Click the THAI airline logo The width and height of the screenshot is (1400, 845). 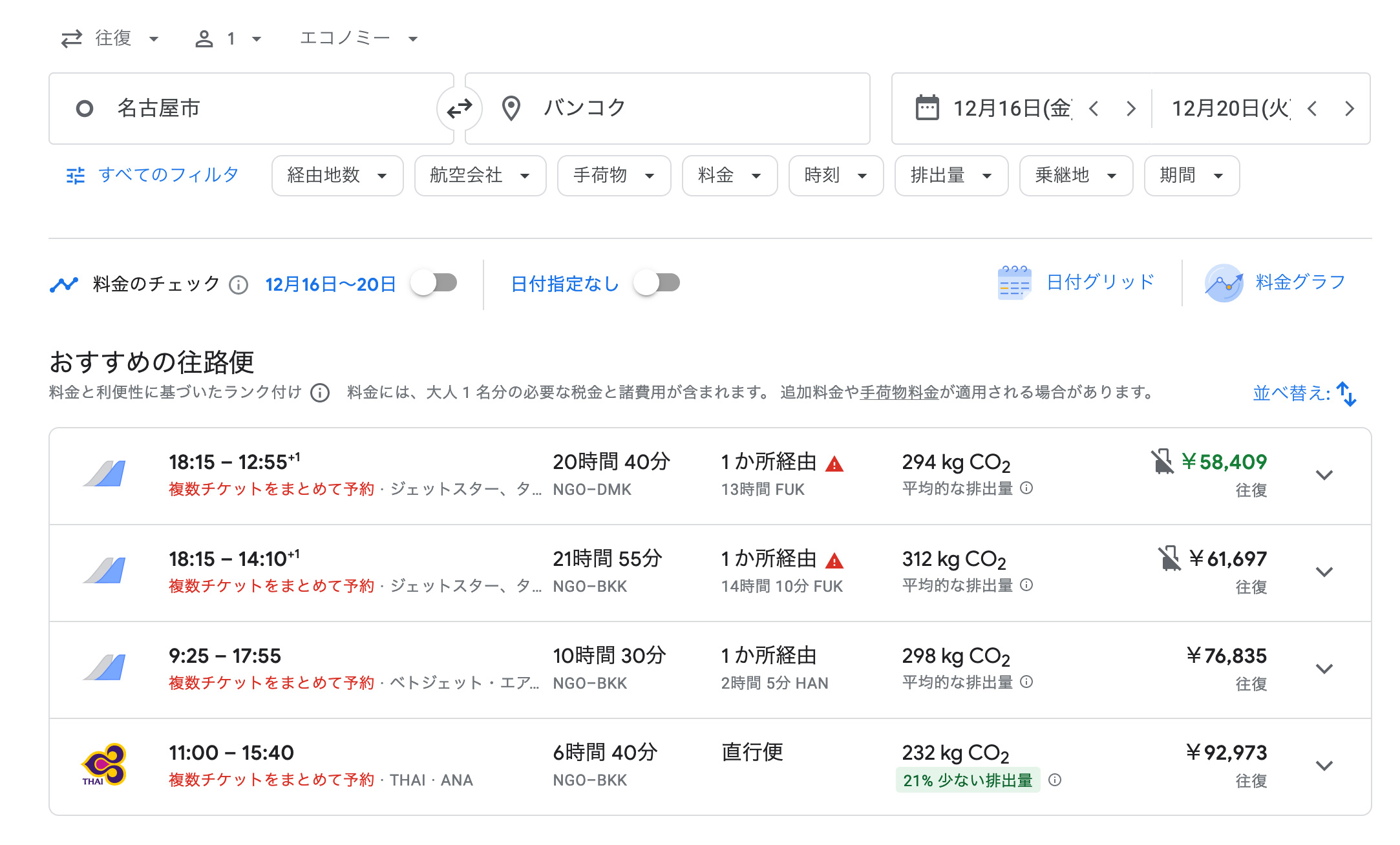tap(103, 765)
